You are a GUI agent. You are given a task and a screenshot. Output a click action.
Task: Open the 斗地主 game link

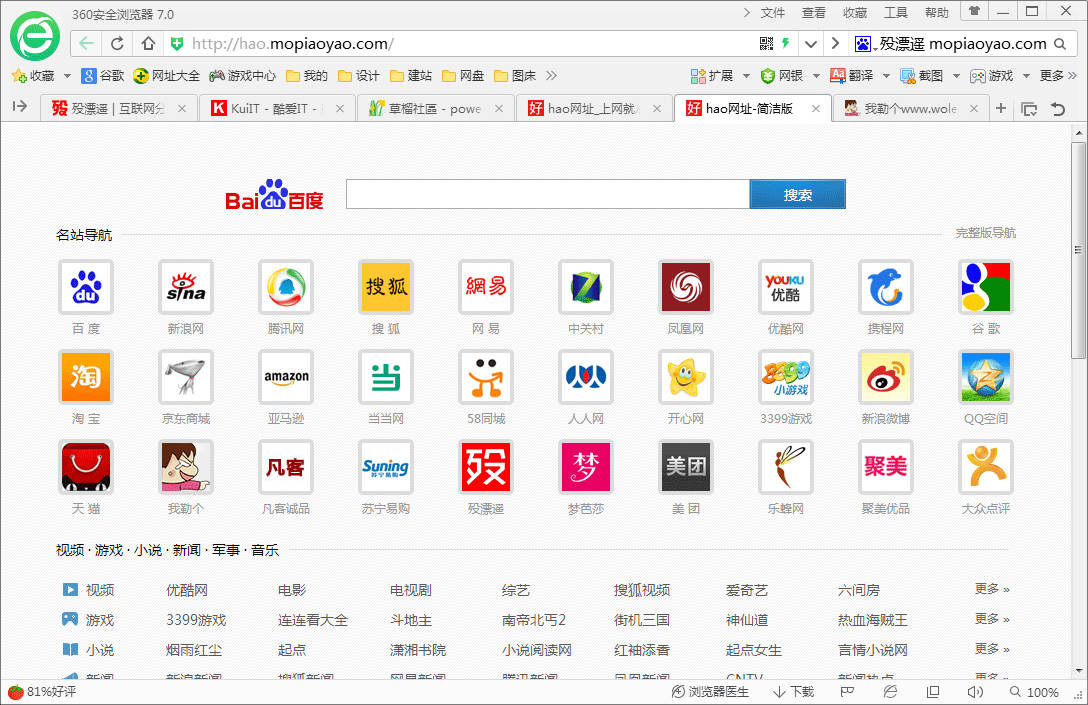click(x=411, y=620)
